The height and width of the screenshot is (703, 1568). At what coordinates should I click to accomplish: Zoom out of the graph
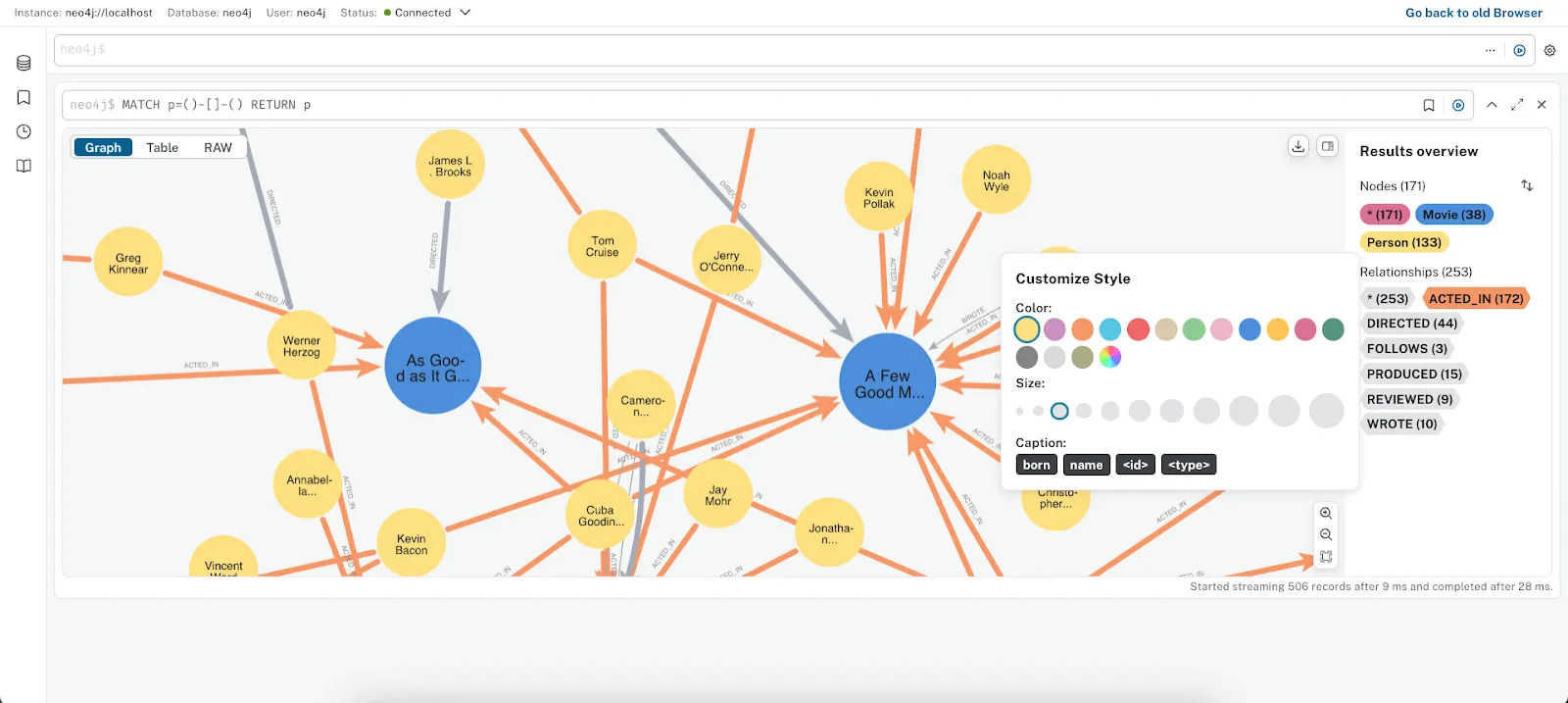point(1326,534)
